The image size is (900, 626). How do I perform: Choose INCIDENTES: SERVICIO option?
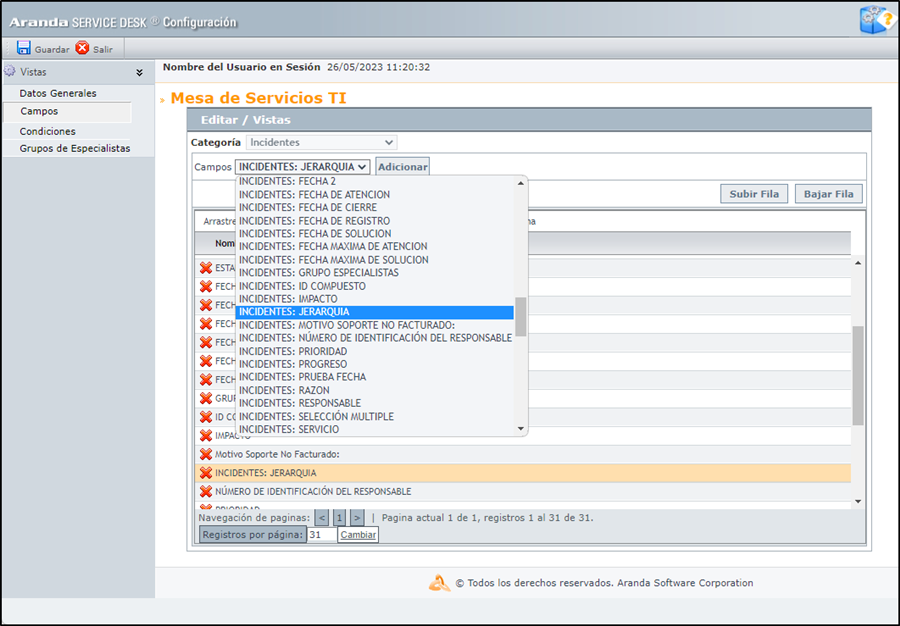coord(374,429)
